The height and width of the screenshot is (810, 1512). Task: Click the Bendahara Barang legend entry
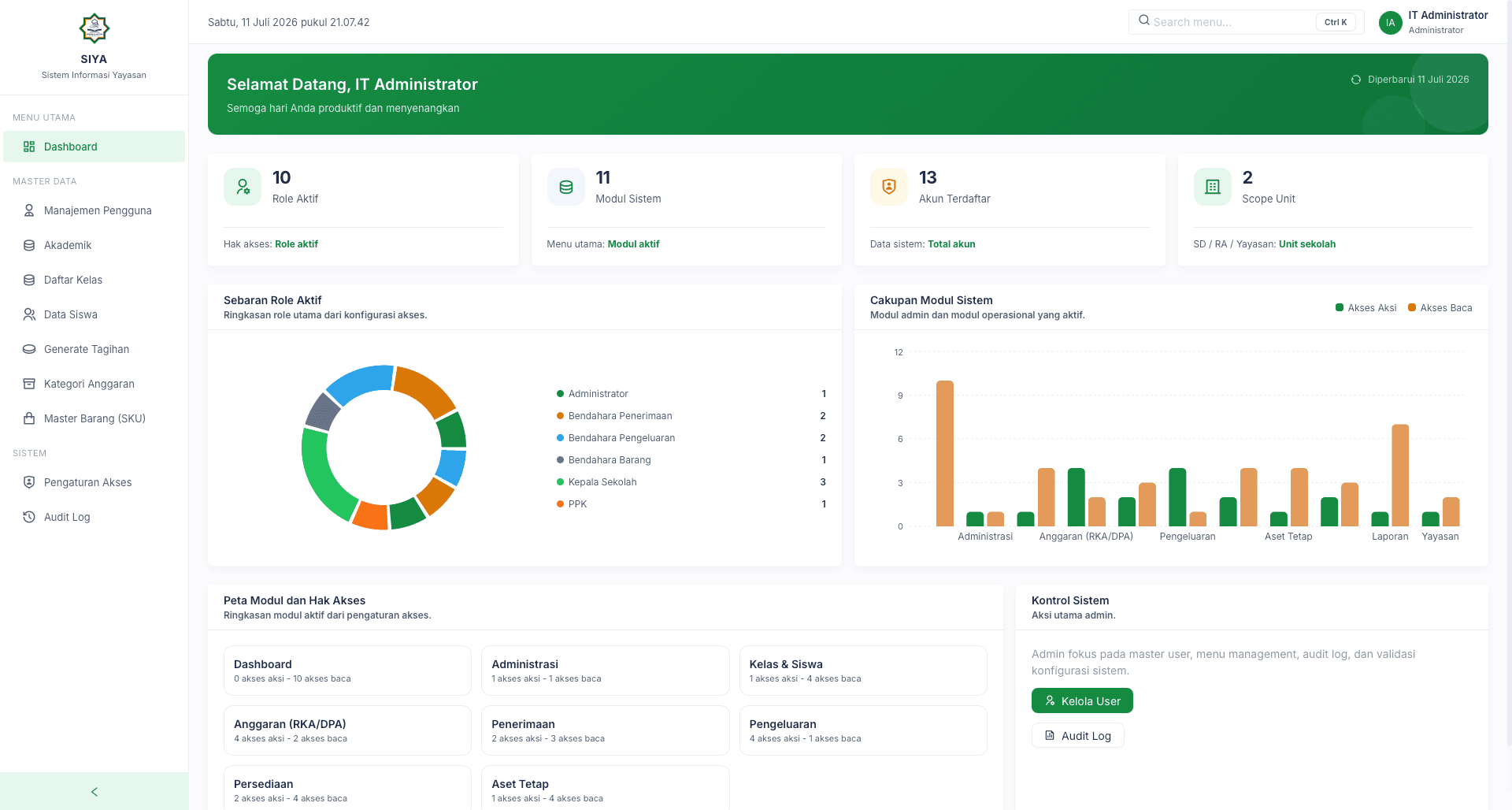691,460
